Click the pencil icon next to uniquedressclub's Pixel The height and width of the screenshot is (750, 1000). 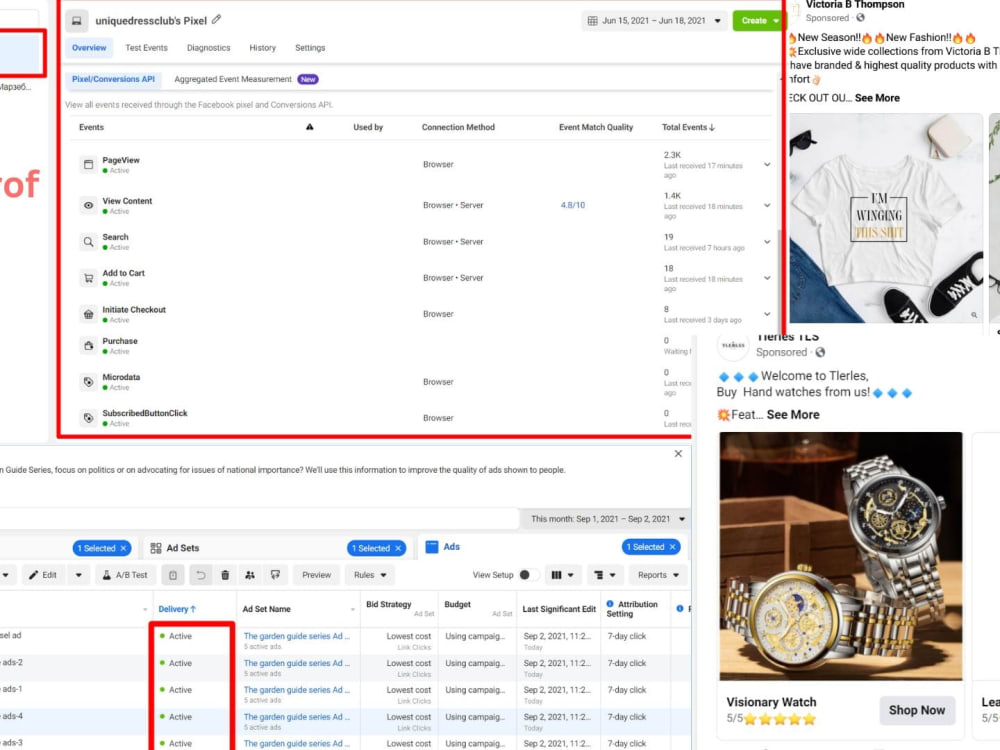click(x=217, y=20)
